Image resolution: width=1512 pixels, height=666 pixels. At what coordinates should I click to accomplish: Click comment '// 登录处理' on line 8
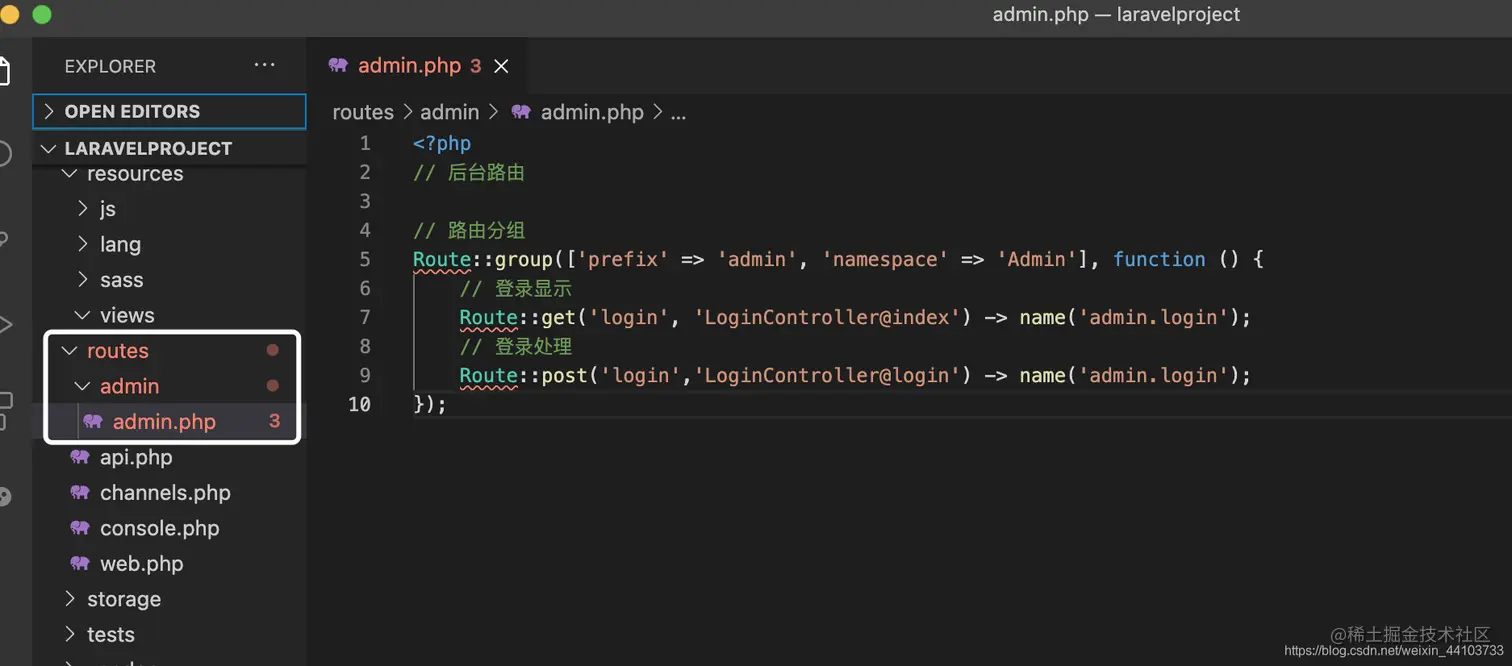pos(516,346)
